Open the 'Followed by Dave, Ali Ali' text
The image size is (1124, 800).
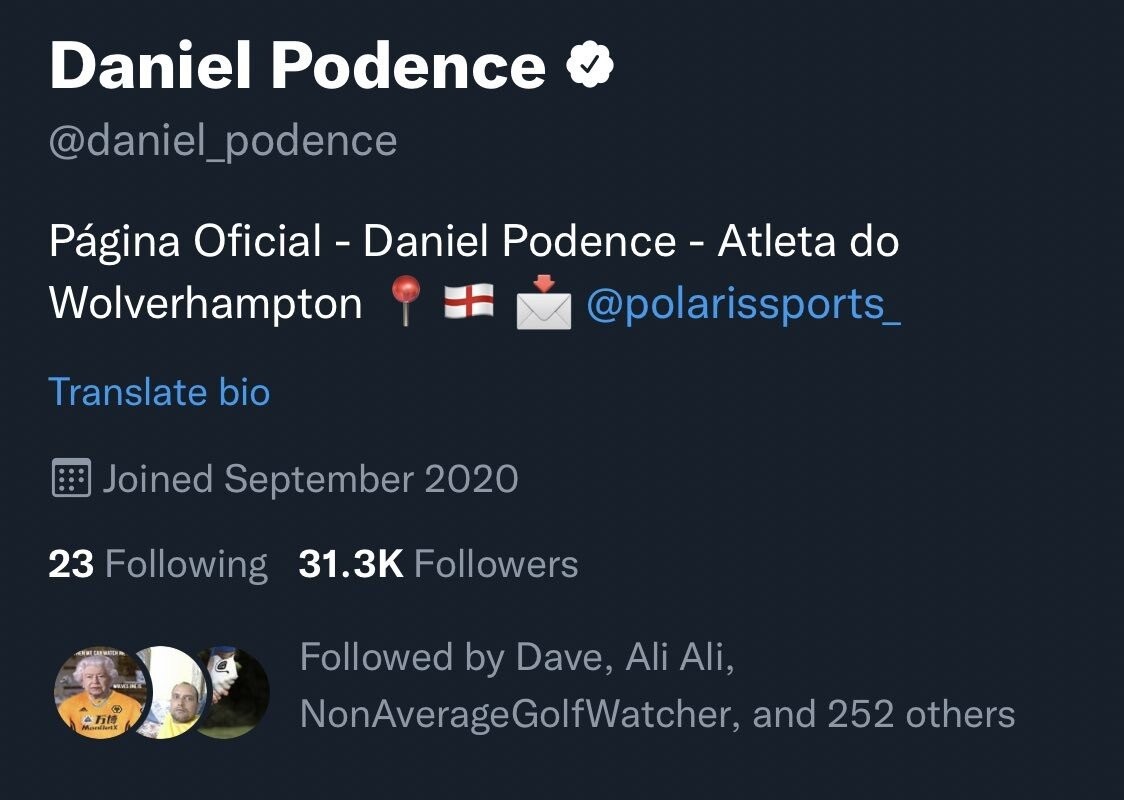[x=517, y=658]
